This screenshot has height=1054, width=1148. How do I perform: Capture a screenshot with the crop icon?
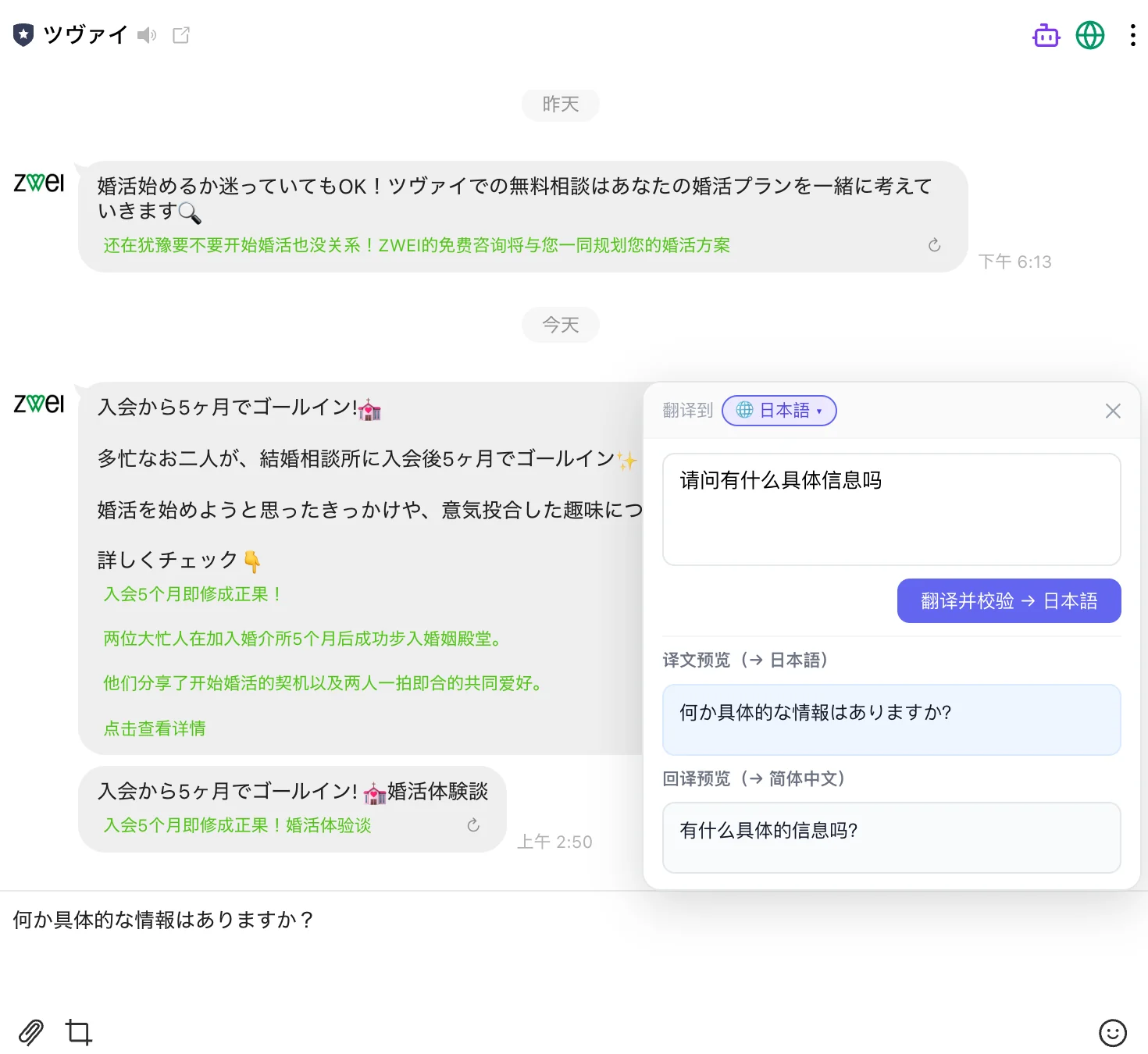click(78, 1032)
